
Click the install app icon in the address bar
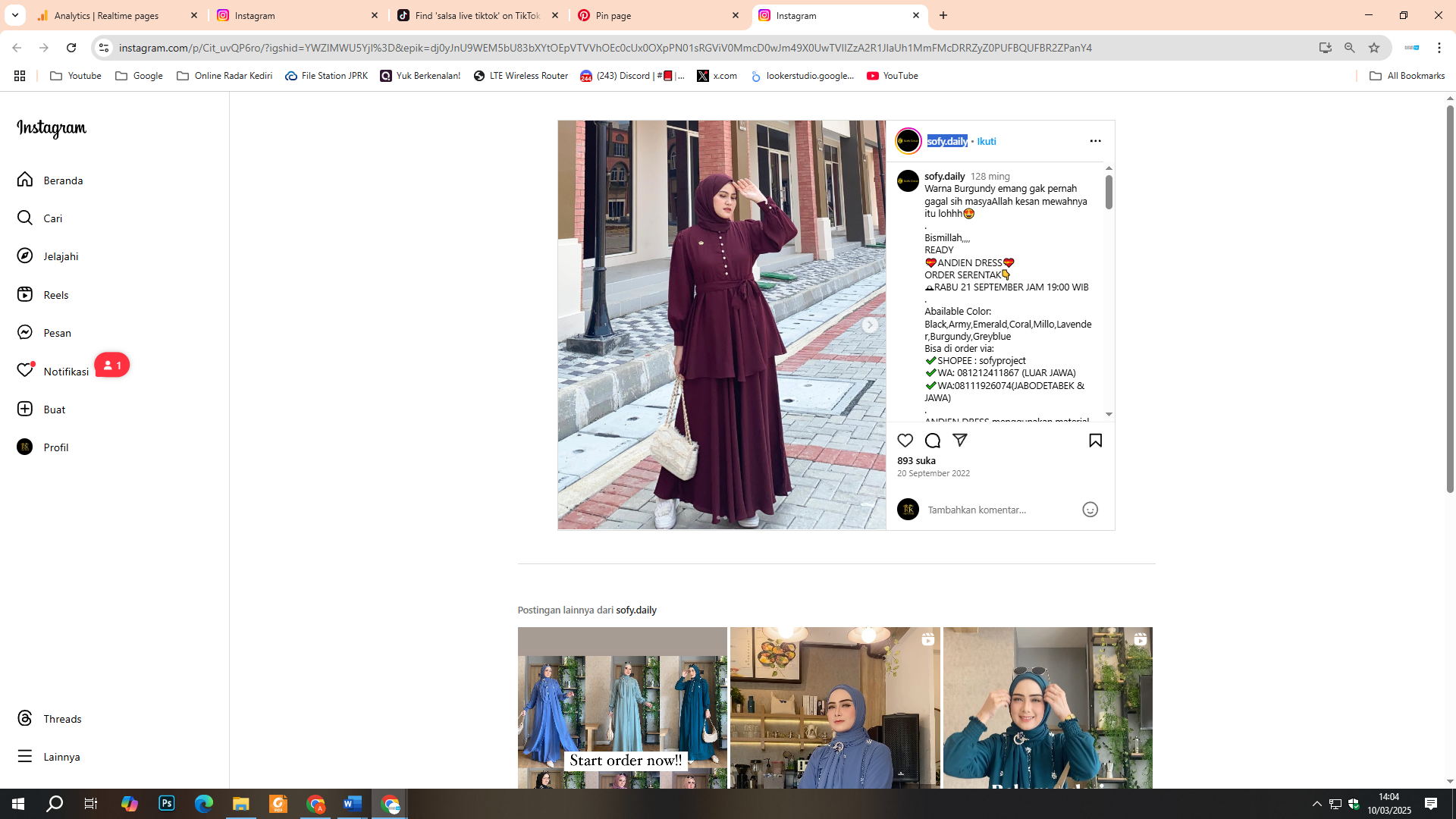coord(1325,48)
